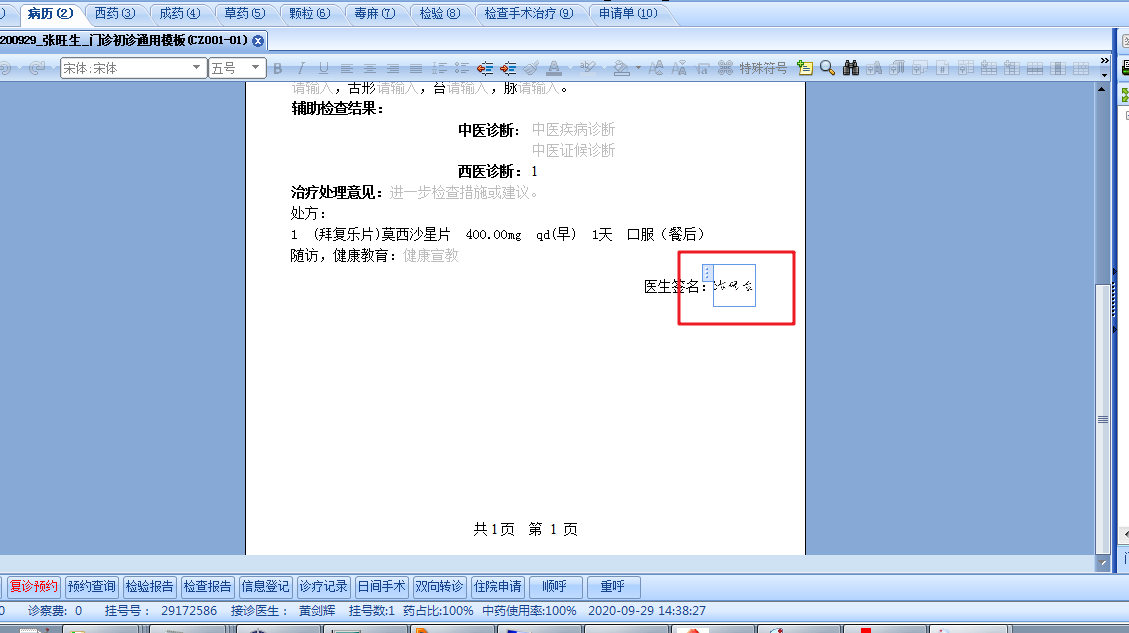
Task: Toggle bold formatting
Action: coord(278,68)
